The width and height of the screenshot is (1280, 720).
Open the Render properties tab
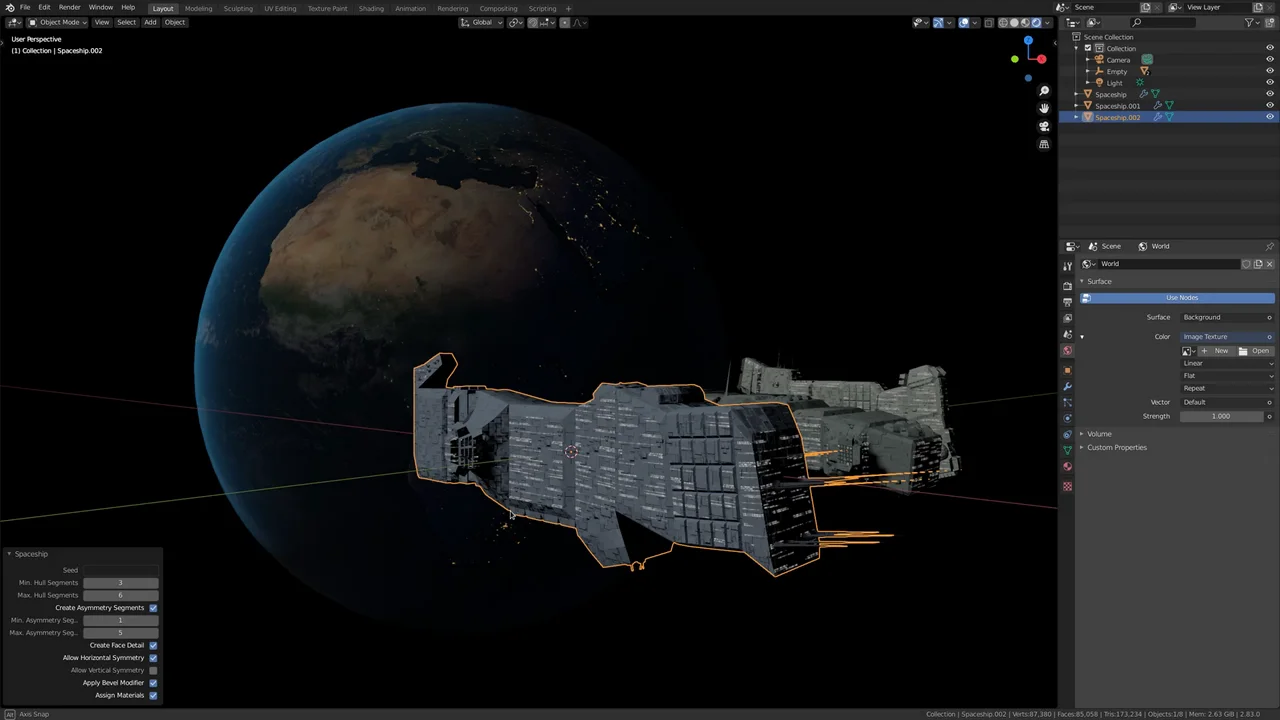(x=1067, y=286)
